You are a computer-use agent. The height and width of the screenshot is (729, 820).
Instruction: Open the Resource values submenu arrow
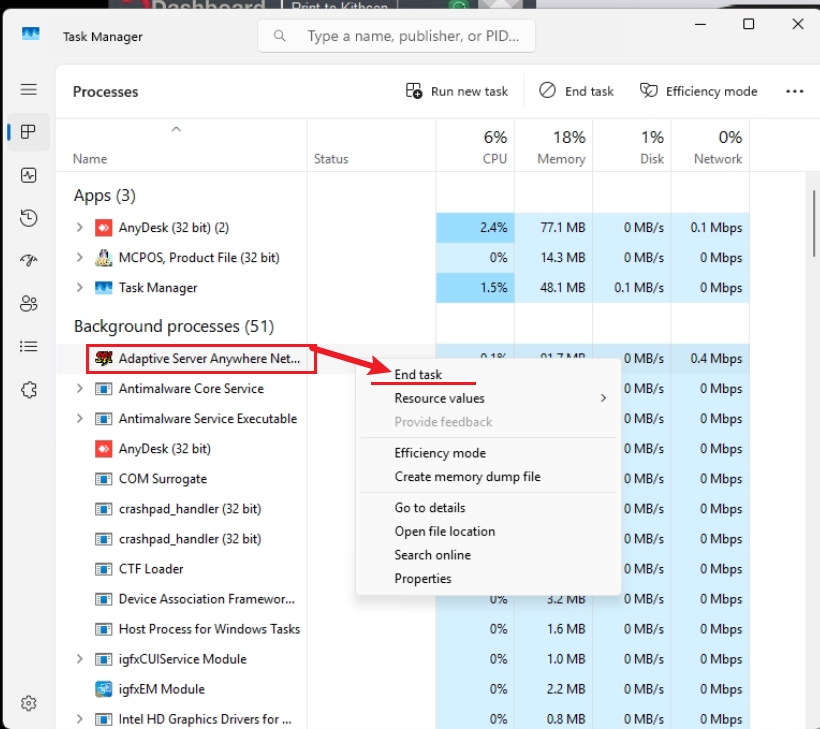(603, 398)
